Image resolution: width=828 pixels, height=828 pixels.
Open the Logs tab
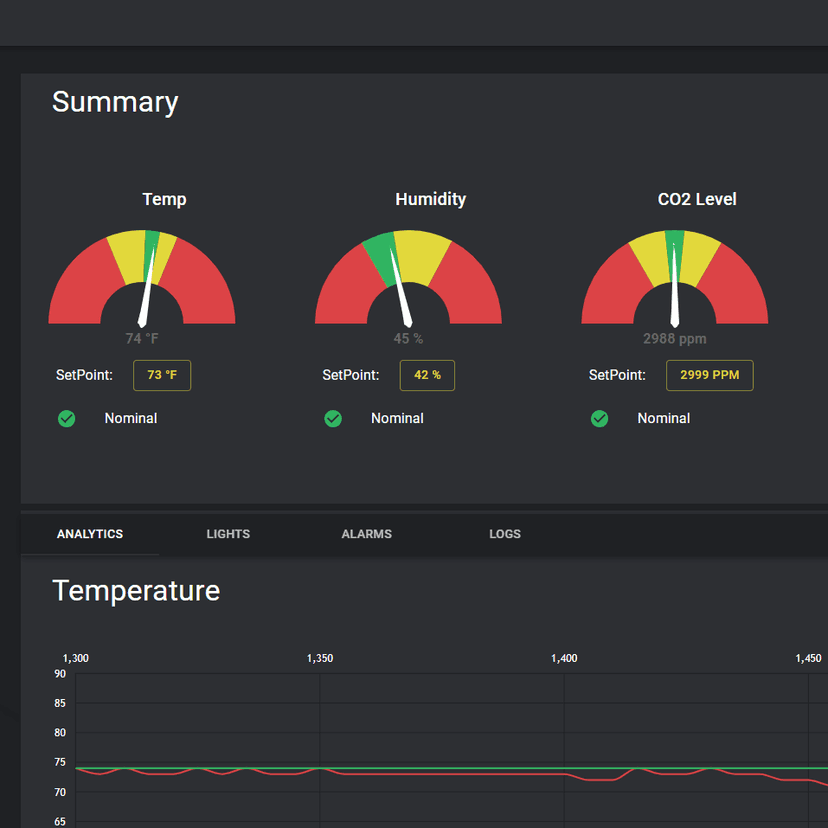[x=505, y=534]
